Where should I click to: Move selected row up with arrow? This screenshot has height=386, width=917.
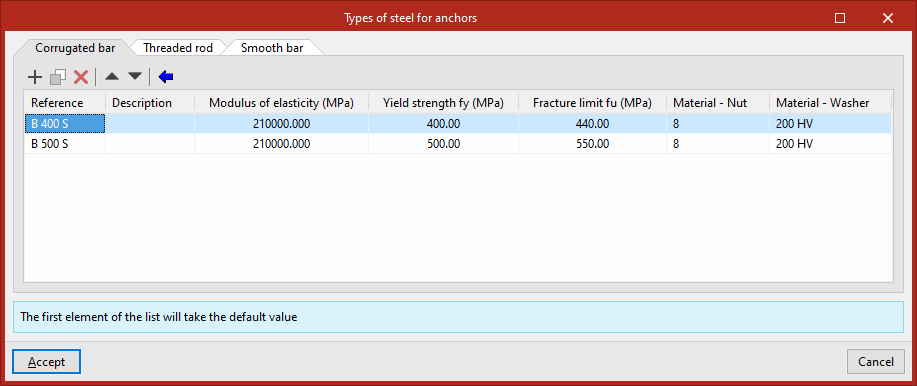(x=112, y=76)
